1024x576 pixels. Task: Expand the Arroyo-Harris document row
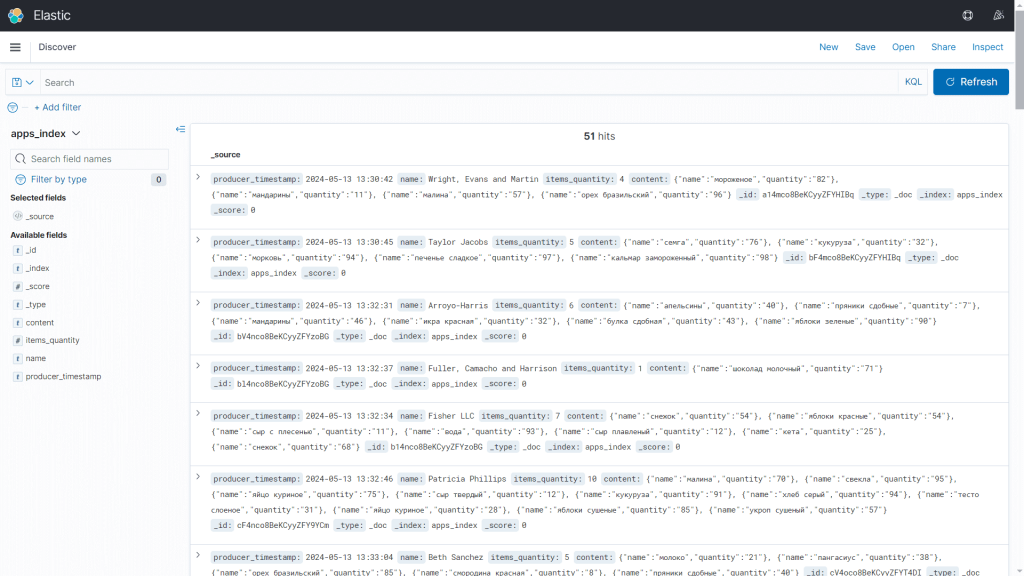[198, 303]
